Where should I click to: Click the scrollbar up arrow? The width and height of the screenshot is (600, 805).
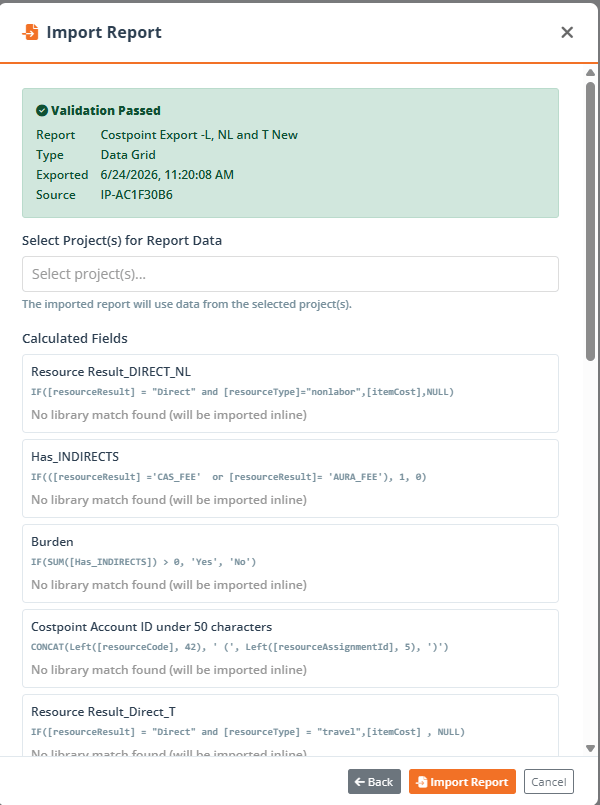590,73
